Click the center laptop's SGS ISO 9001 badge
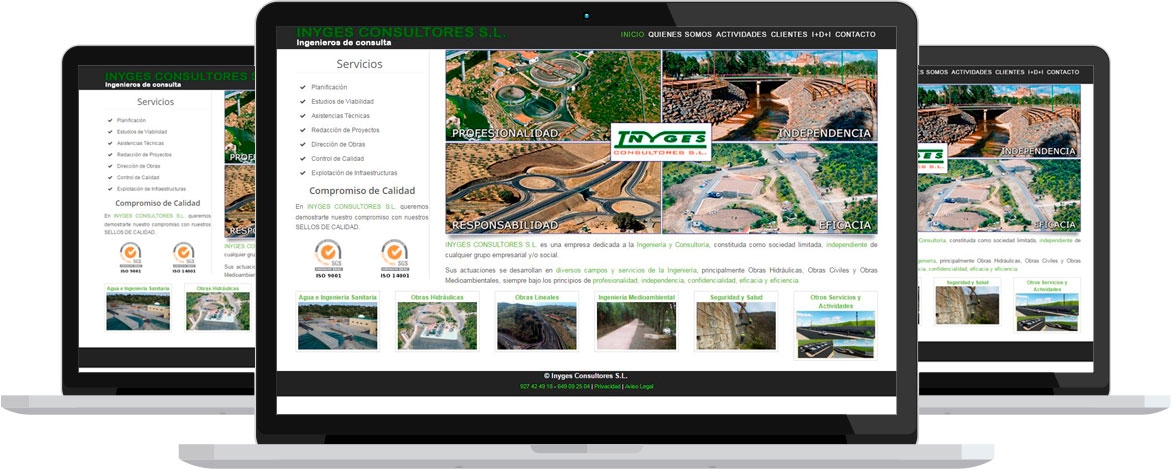 [x=328, y=259]
